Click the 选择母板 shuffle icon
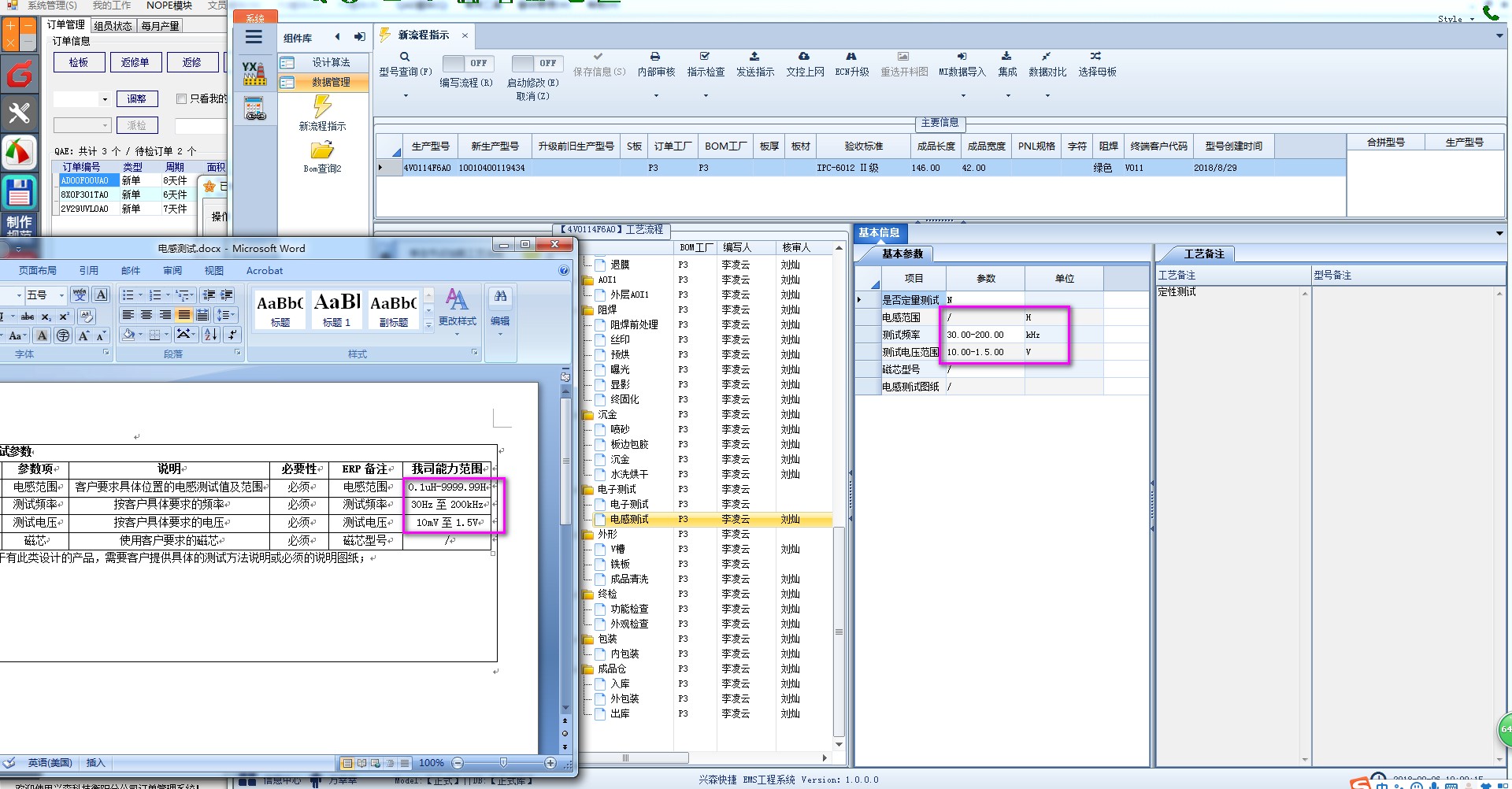Image resolution: width=1512 pixels, height=789 pixels. (1096, 57)
